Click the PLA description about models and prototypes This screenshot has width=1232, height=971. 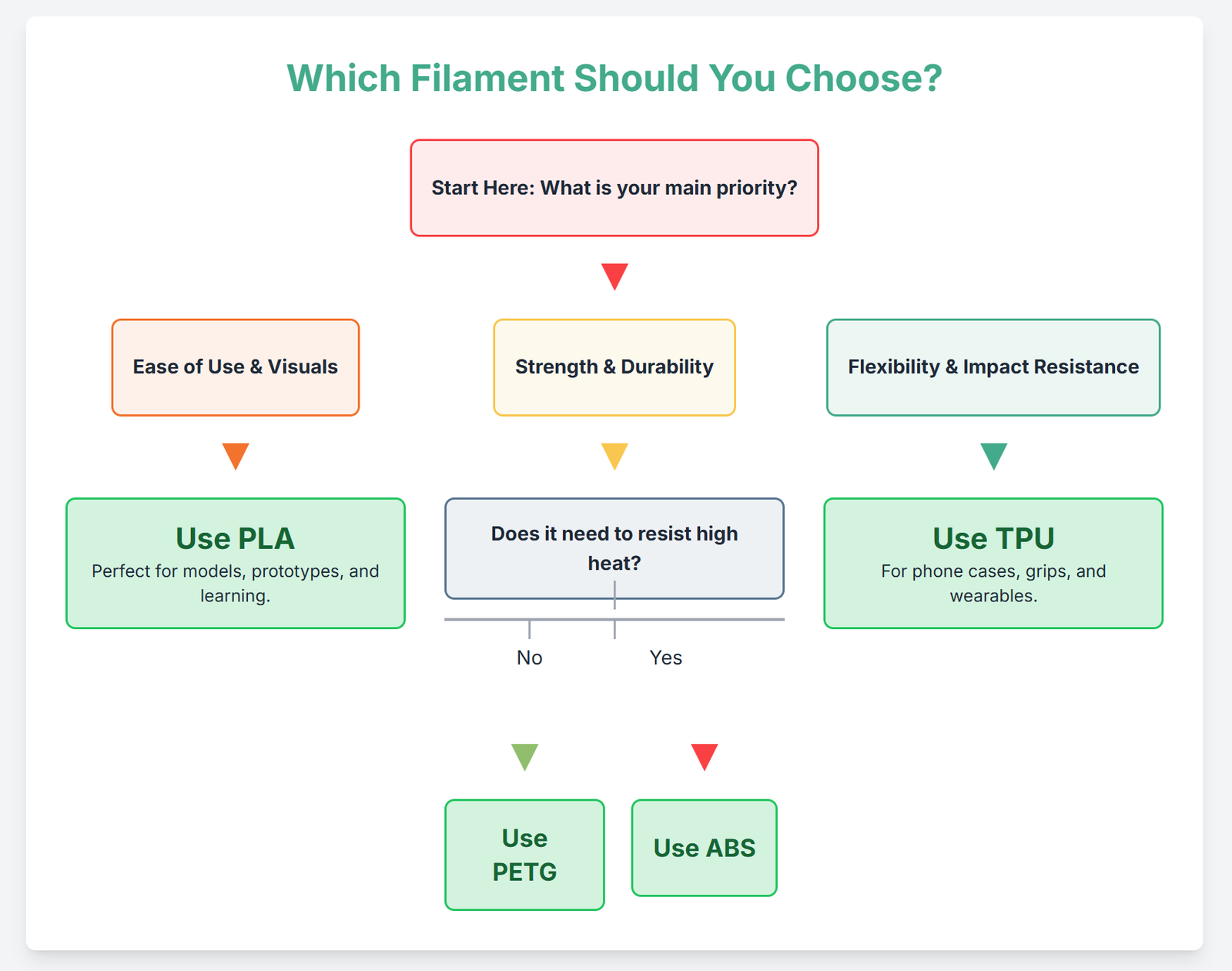click(x=236, y=583)
